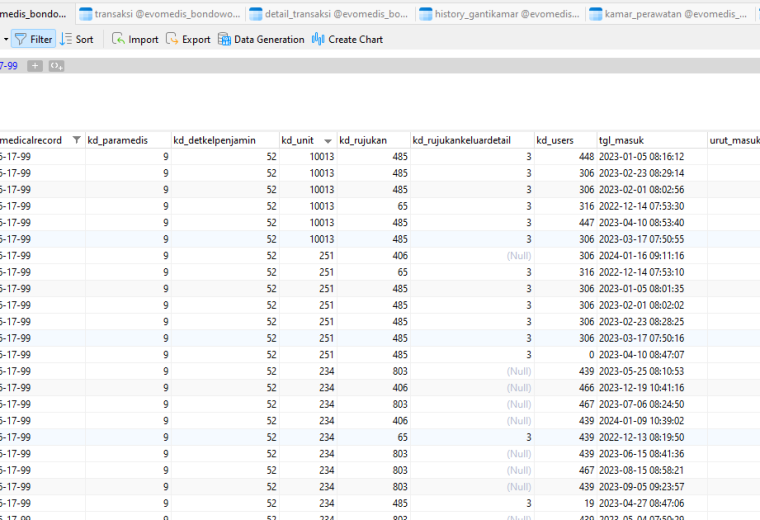Click the Create Chart bar icon

(x=318, y=39)
